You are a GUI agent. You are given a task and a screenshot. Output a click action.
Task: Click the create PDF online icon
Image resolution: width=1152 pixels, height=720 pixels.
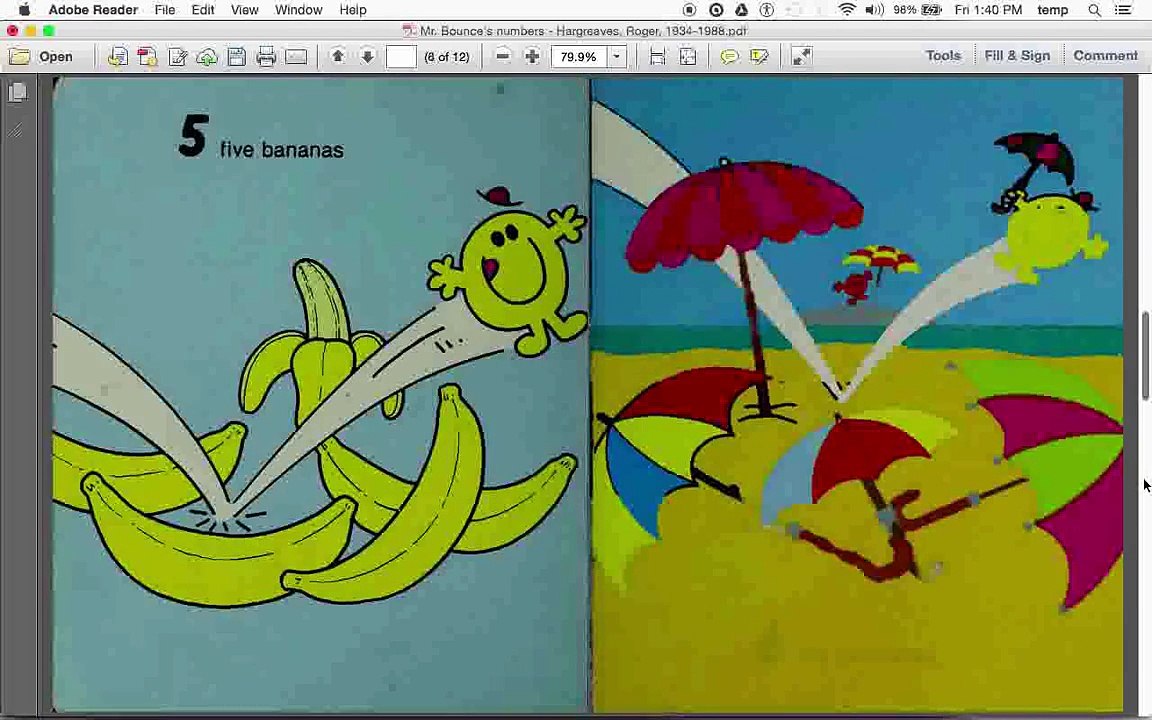pyautogui.click(x=148, y=57)
